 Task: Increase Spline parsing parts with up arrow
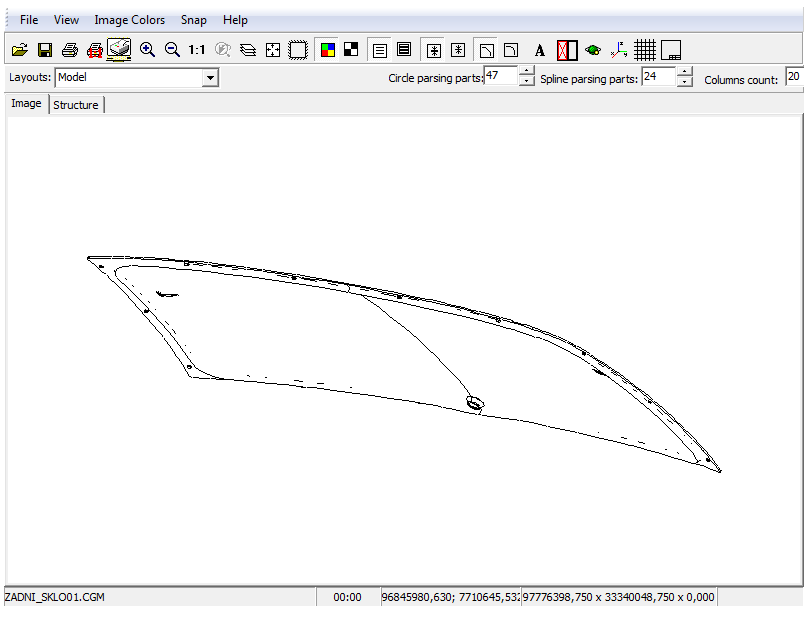pyautogui.click(x=684, y=72)
